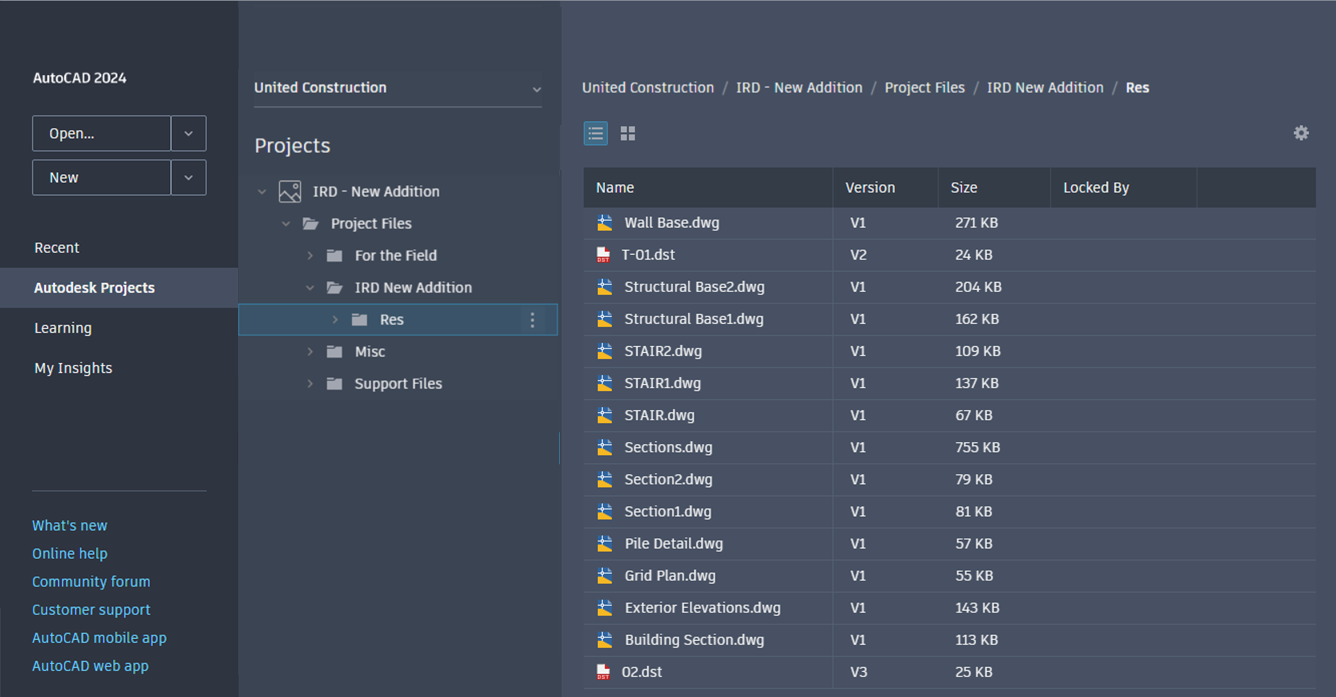Click the DWG icon beside Grid Plan.dwg
This screenshot has width=1336, height=697.
604,575
